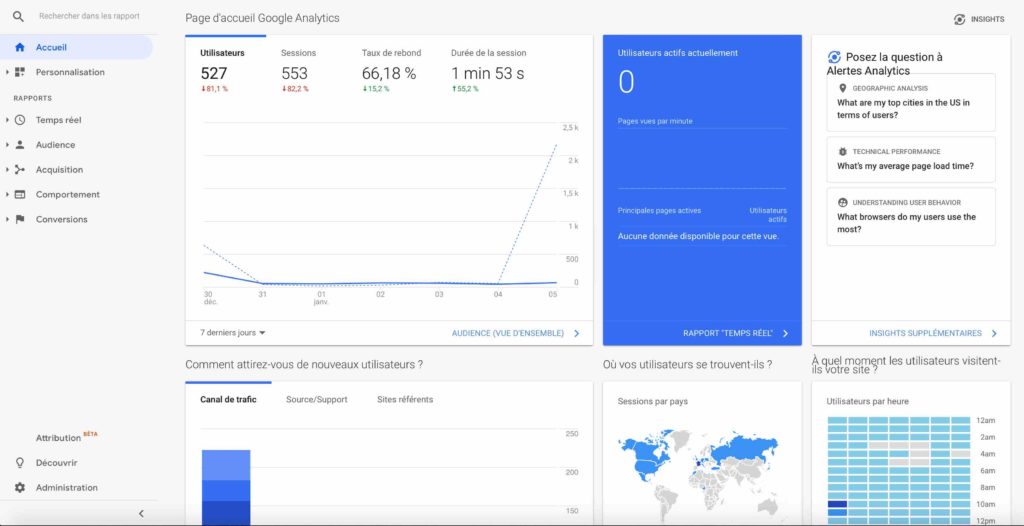Open Insights supplémentaires link

point(933,333)
